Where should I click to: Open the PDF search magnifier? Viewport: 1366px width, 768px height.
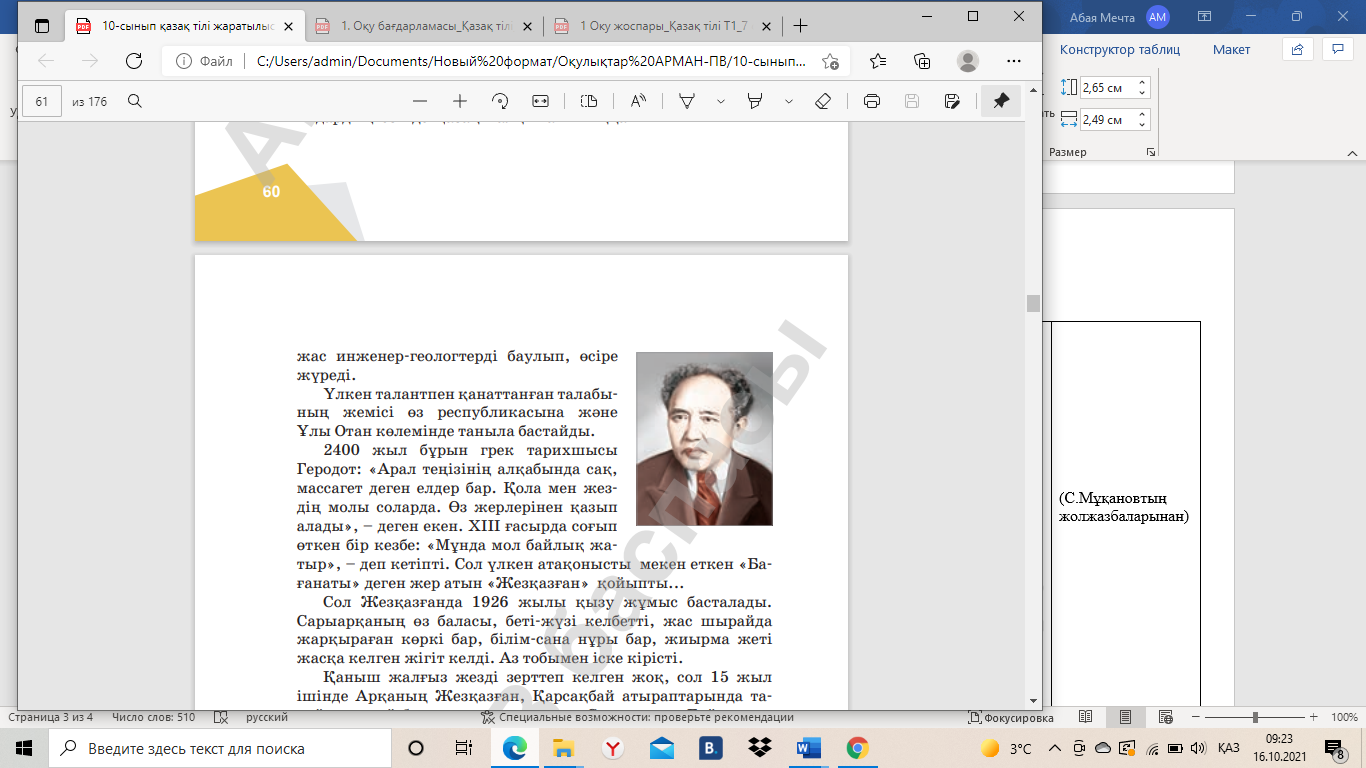pos(135,101)
